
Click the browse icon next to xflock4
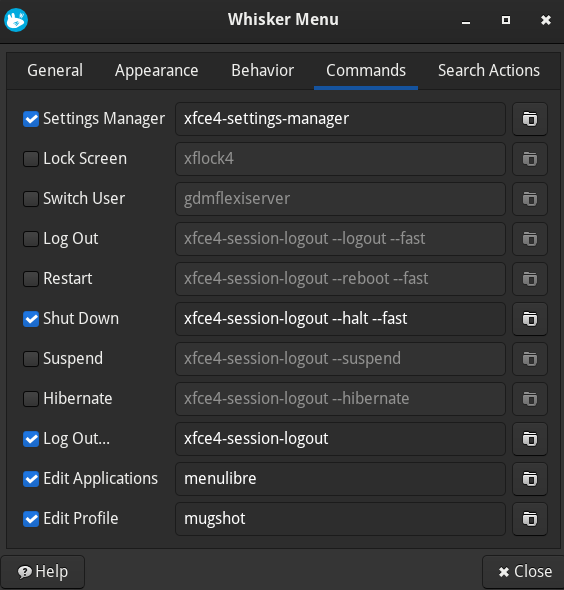pos(529,159)
